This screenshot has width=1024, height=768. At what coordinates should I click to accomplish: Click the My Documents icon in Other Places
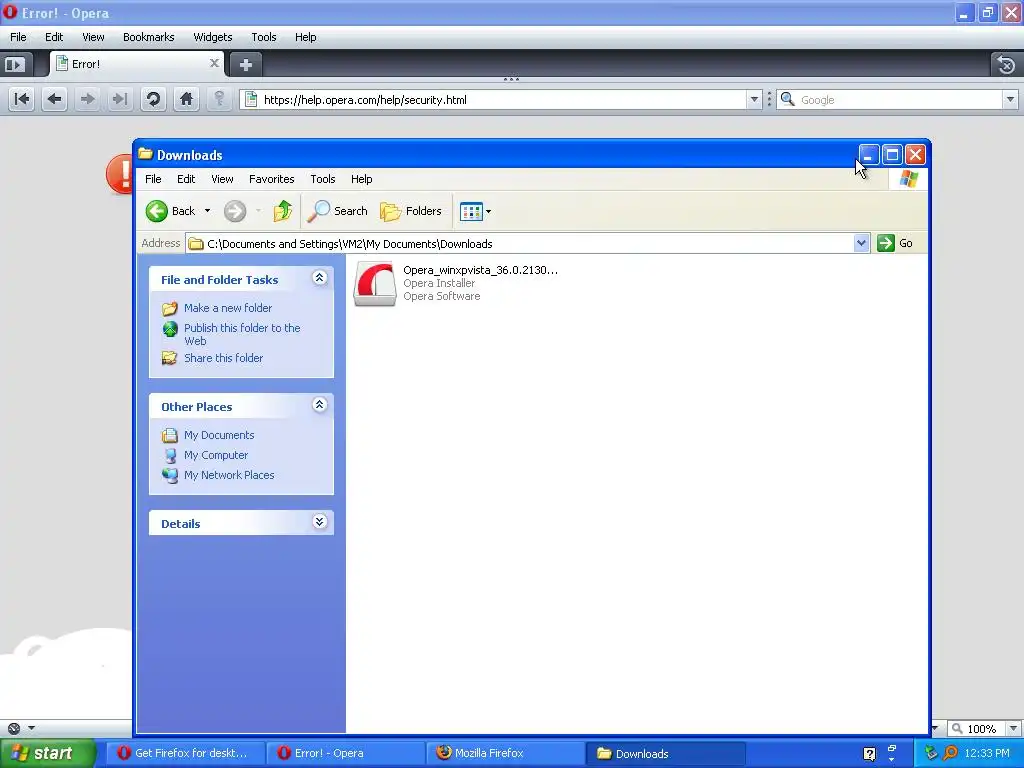pos(170,435)
